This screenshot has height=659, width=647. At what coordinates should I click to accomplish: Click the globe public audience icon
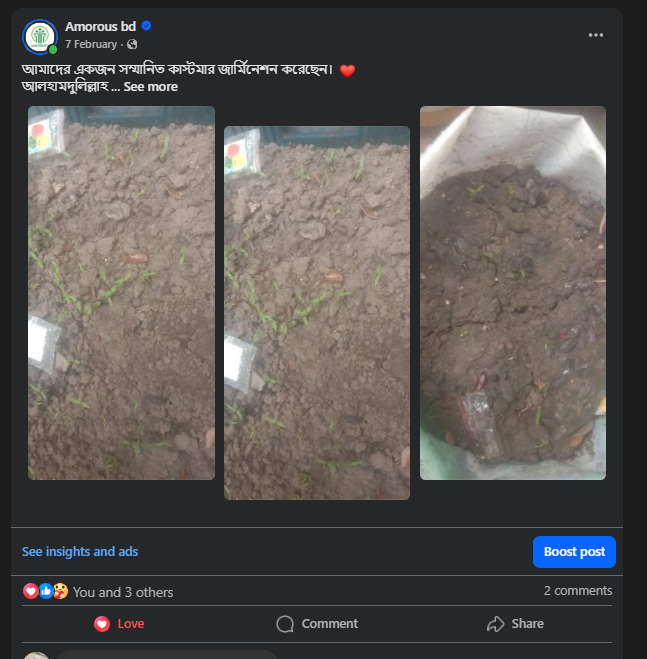[132, 44]
